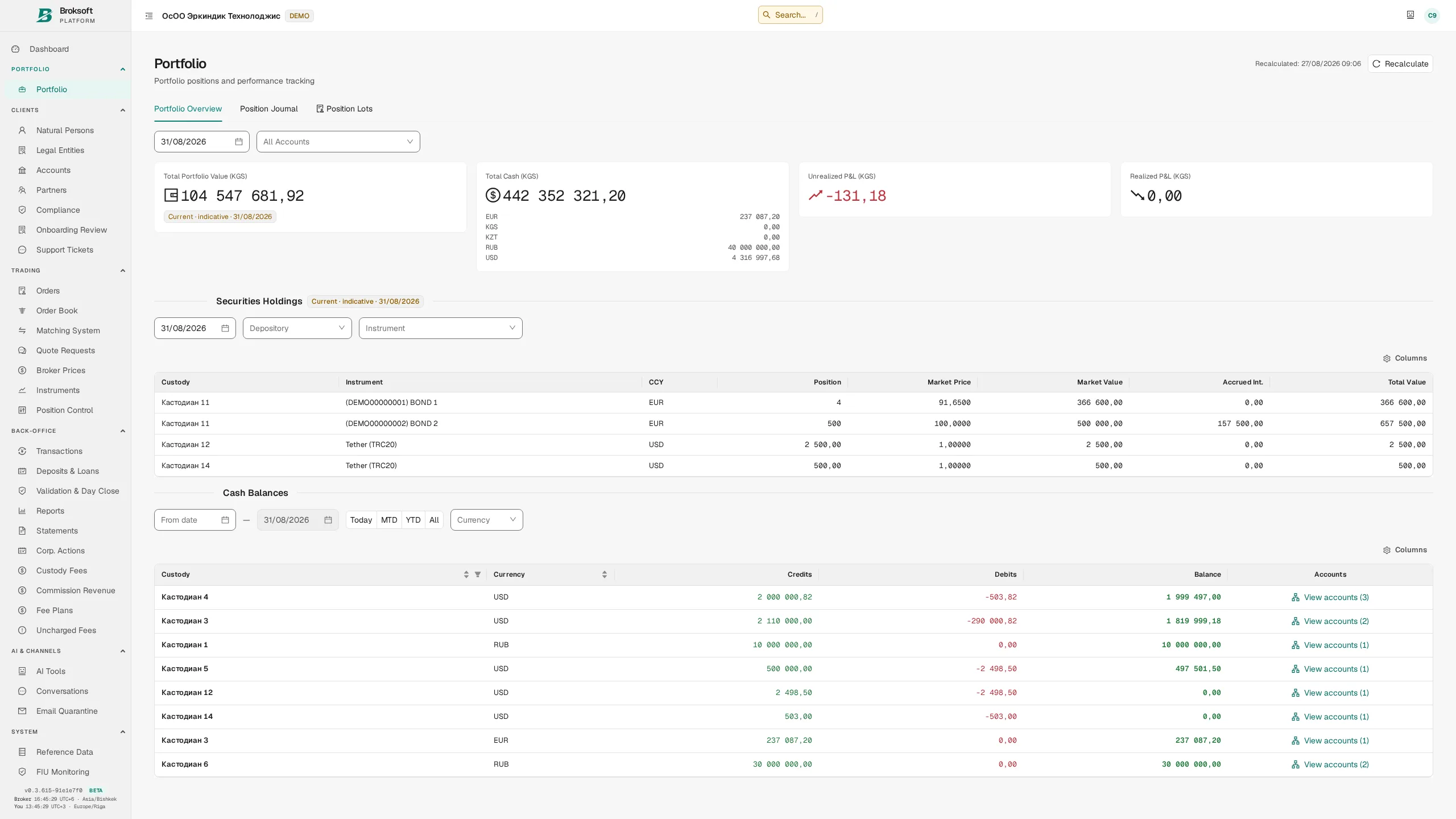
Task: Click the Broksoft Platform logo
Action: pos(65,15)
